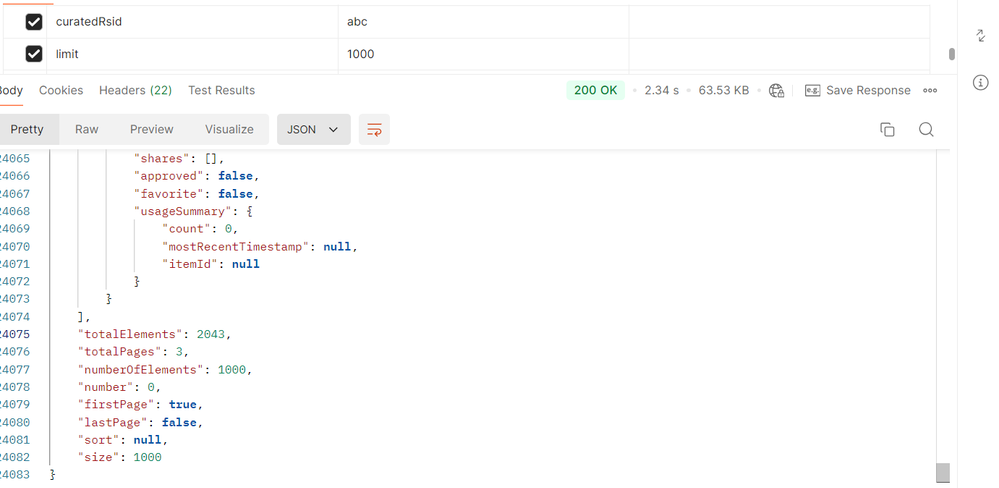
Task: Open the Test Results tab
Action: click(221, 90)
